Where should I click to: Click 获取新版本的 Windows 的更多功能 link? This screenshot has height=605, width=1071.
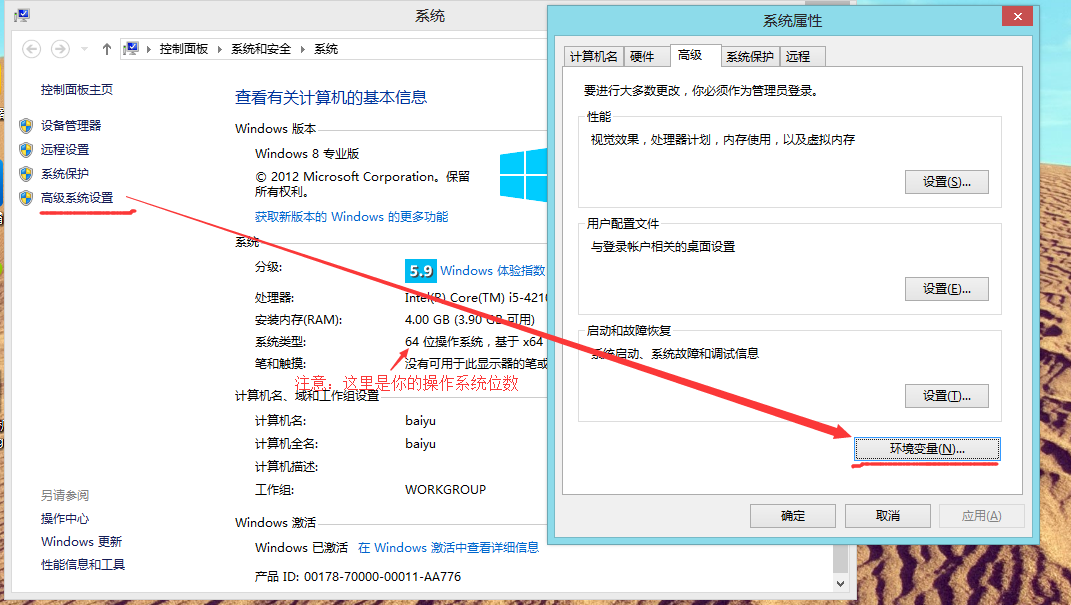point(352,217)
